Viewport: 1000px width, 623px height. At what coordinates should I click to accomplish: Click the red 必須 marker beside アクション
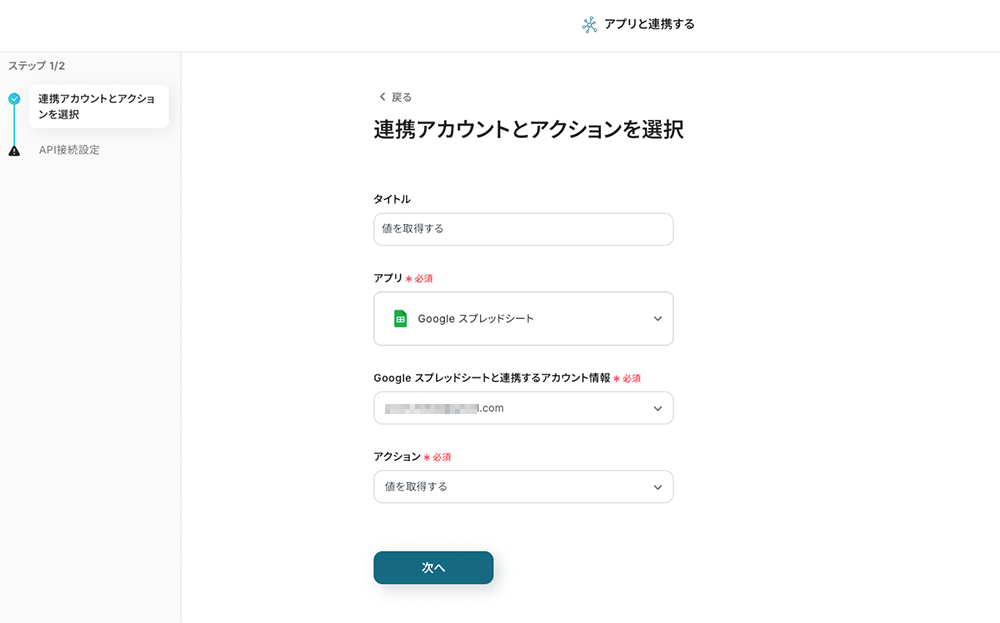441,457
